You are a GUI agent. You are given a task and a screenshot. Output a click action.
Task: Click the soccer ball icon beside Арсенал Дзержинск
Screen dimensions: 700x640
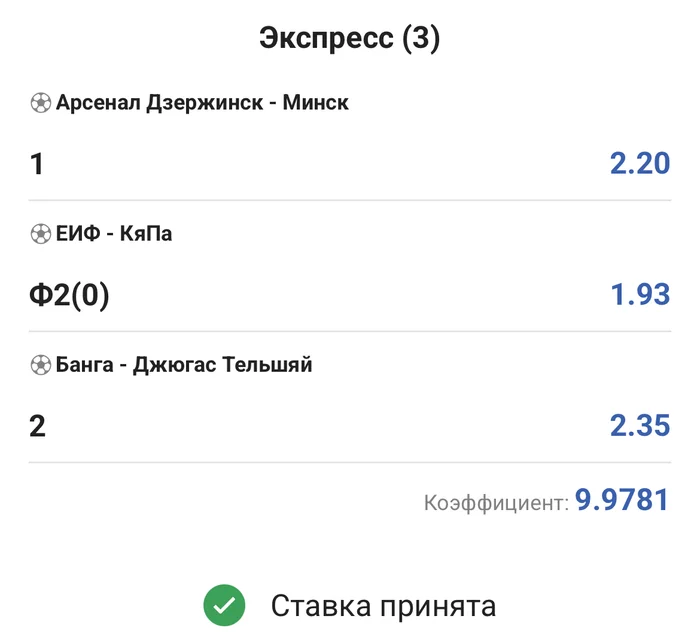(x=41, y=102)
